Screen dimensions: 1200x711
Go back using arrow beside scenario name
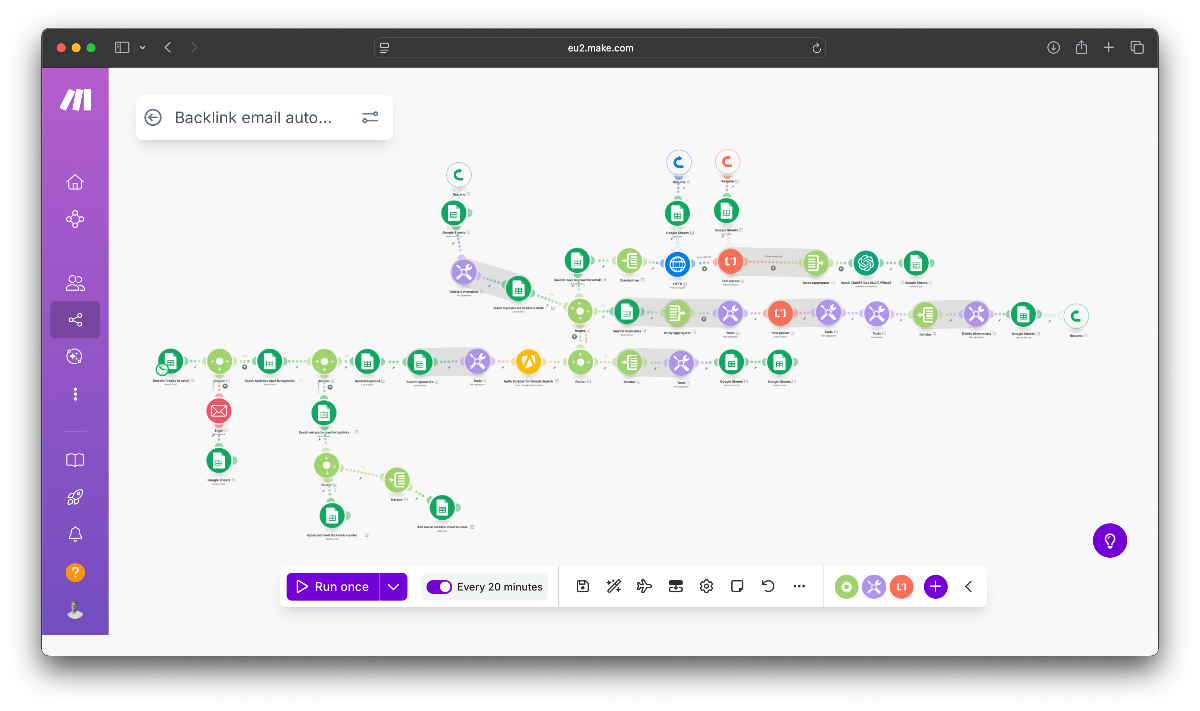[153, 117]
